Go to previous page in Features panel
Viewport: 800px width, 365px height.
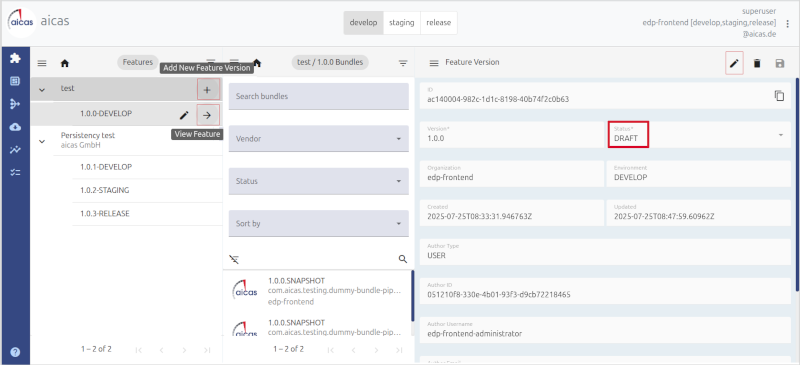[162, 350]
